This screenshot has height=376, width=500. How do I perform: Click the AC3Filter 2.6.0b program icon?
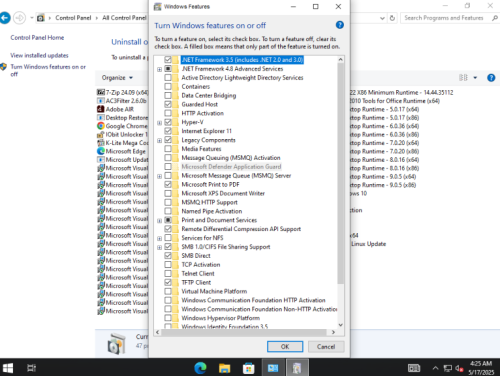100,101
